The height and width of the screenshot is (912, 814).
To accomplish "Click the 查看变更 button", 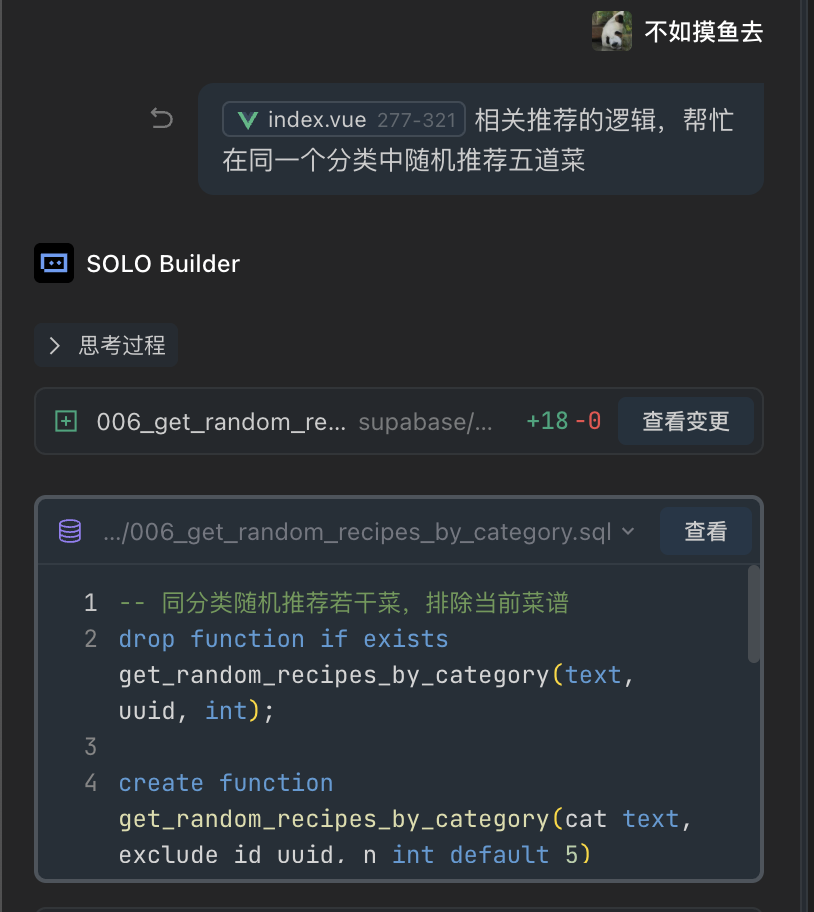I will (x=685, y=421).
